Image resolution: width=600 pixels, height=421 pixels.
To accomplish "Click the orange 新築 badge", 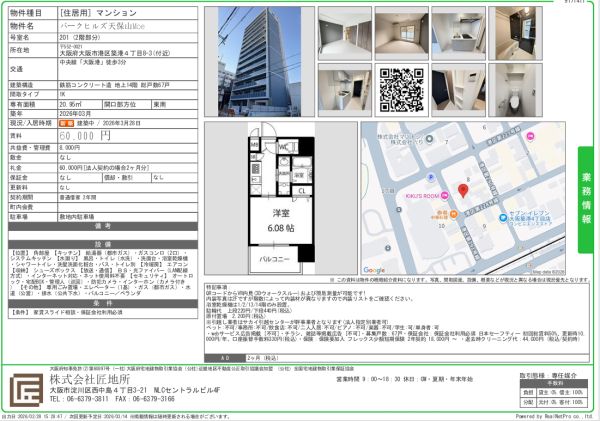I will coord(66,123).
